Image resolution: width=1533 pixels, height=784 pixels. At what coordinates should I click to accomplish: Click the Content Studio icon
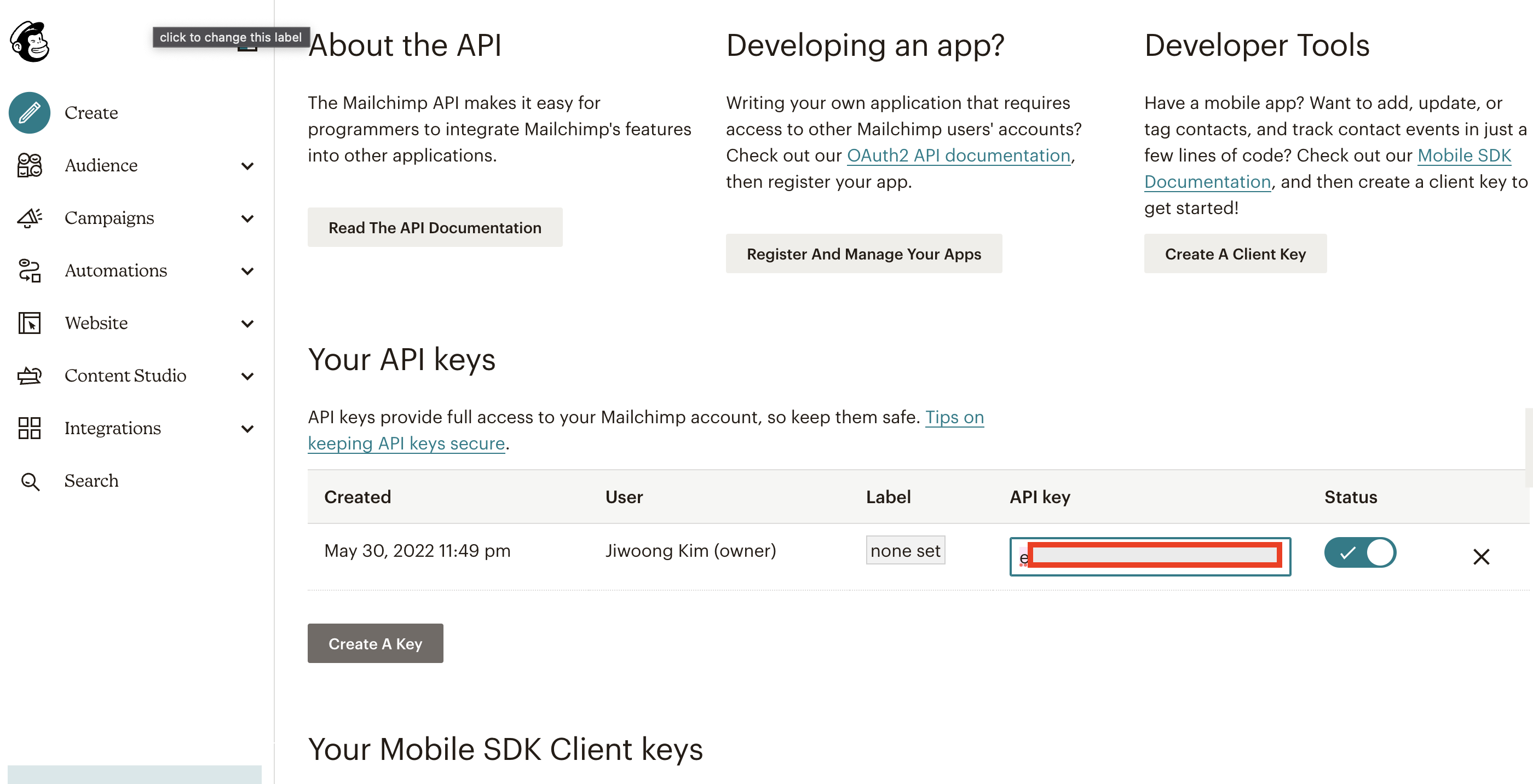pyautogui.click(x=30, y=376)
